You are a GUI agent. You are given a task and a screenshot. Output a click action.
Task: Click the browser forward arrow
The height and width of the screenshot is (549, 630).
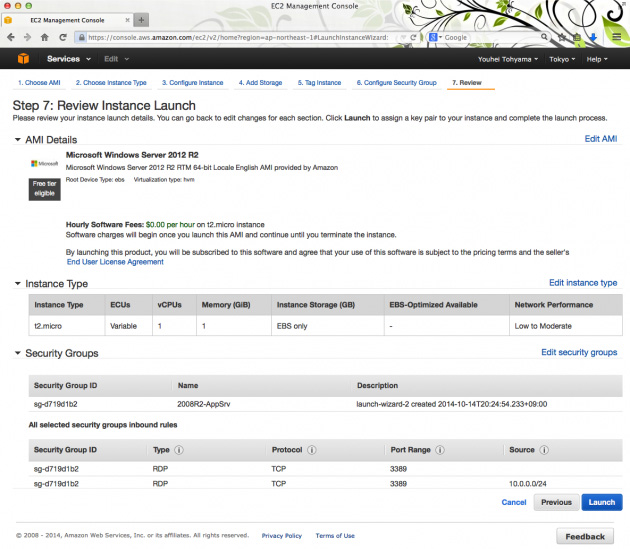pyautogui.click(x=27, y=37)
